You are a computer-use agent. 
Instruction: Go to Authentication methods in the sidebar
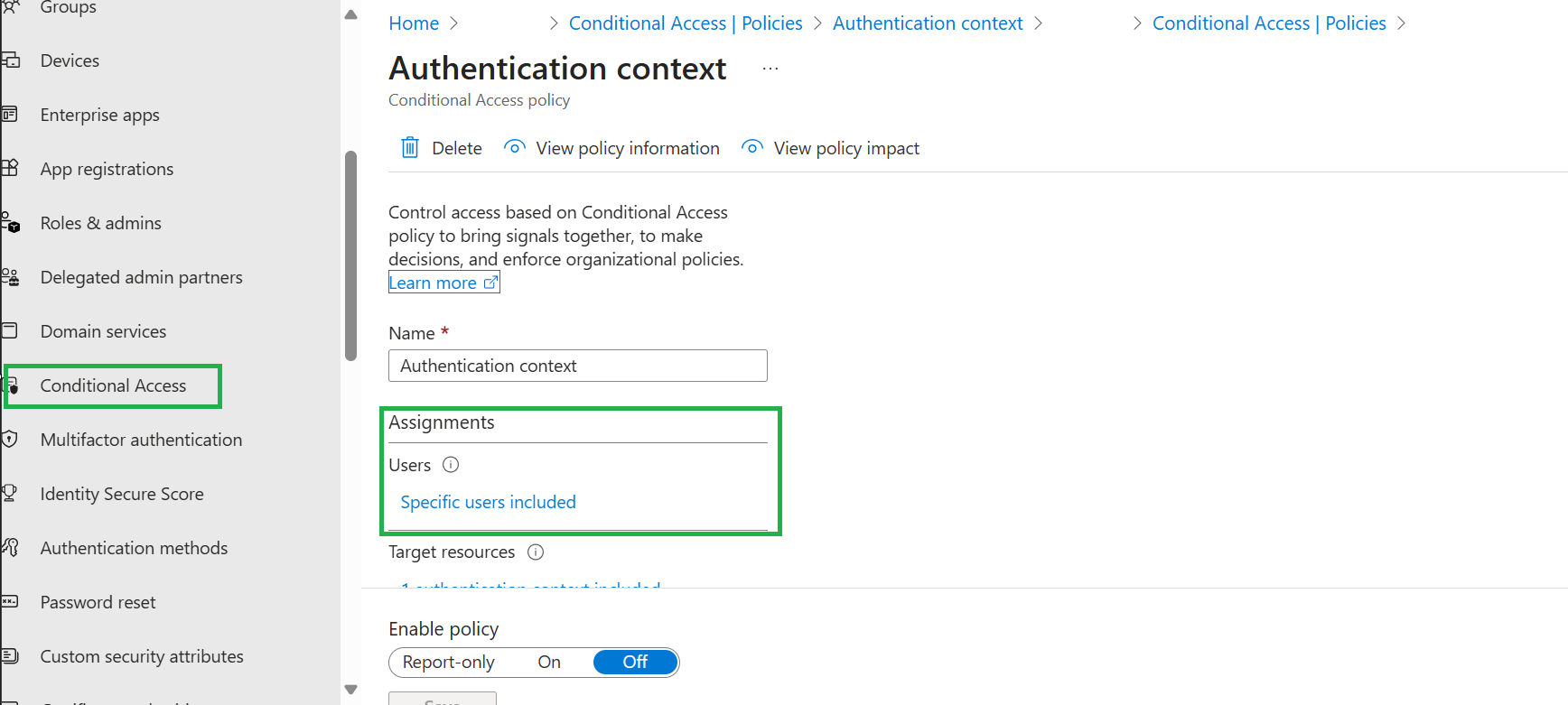tap(134, 548)
